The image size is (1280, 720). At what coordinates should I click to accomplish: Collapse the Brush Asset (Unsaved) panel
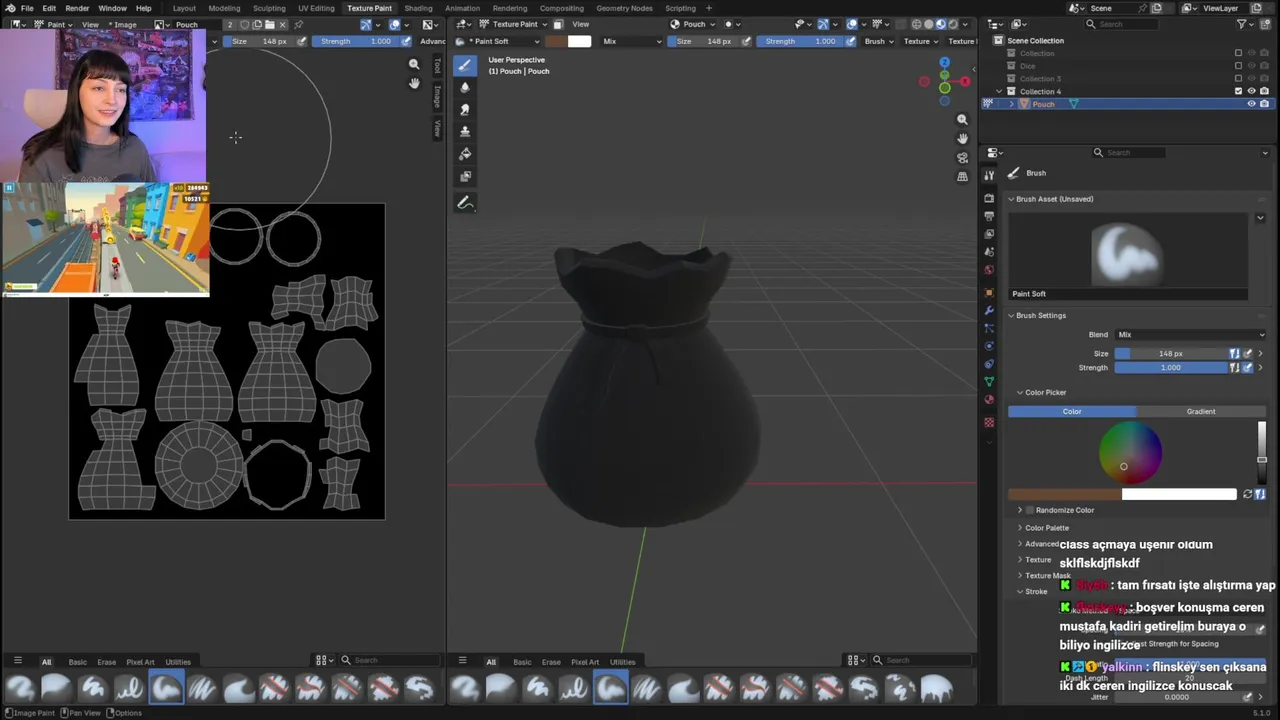[x=1011, y=199]
